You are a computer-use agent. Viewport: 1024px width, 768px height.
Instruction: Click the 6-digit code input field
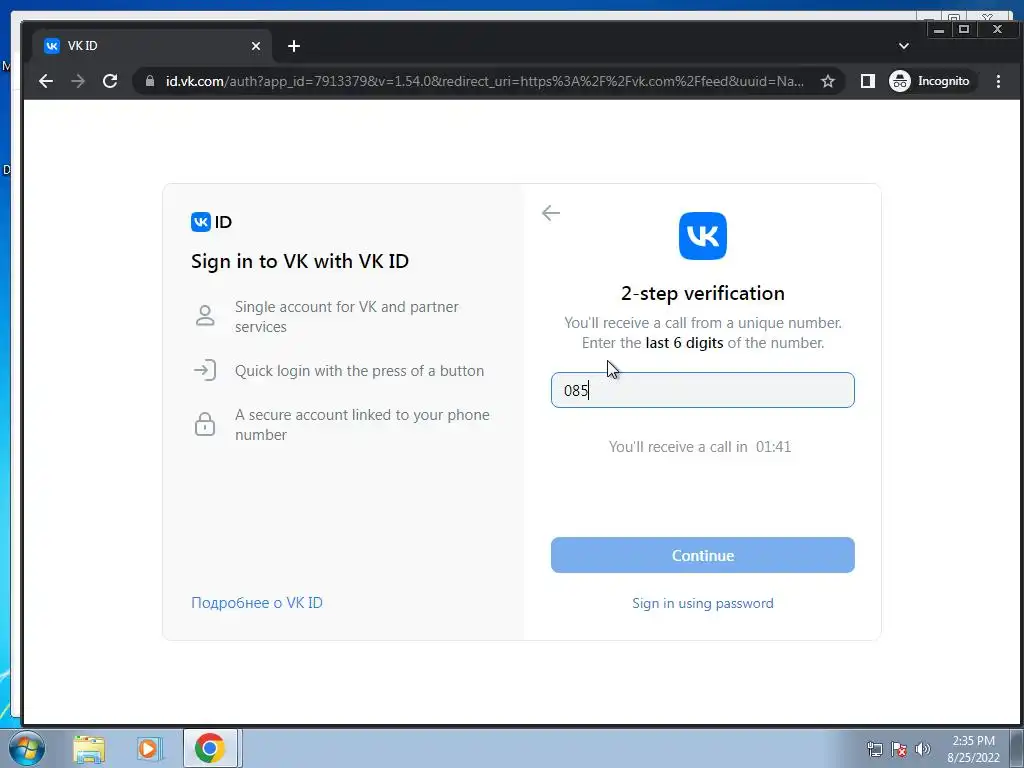click(x=703, y=390)
